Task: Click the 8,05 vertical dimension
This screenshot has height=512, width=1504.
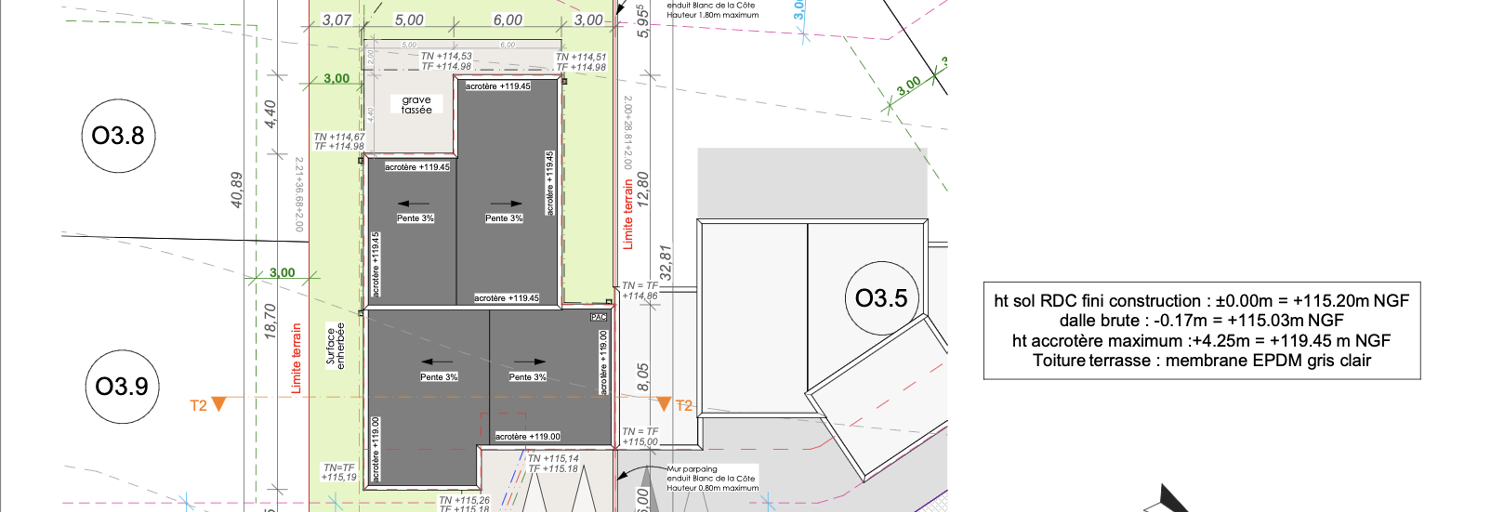Action: (644, 377)
